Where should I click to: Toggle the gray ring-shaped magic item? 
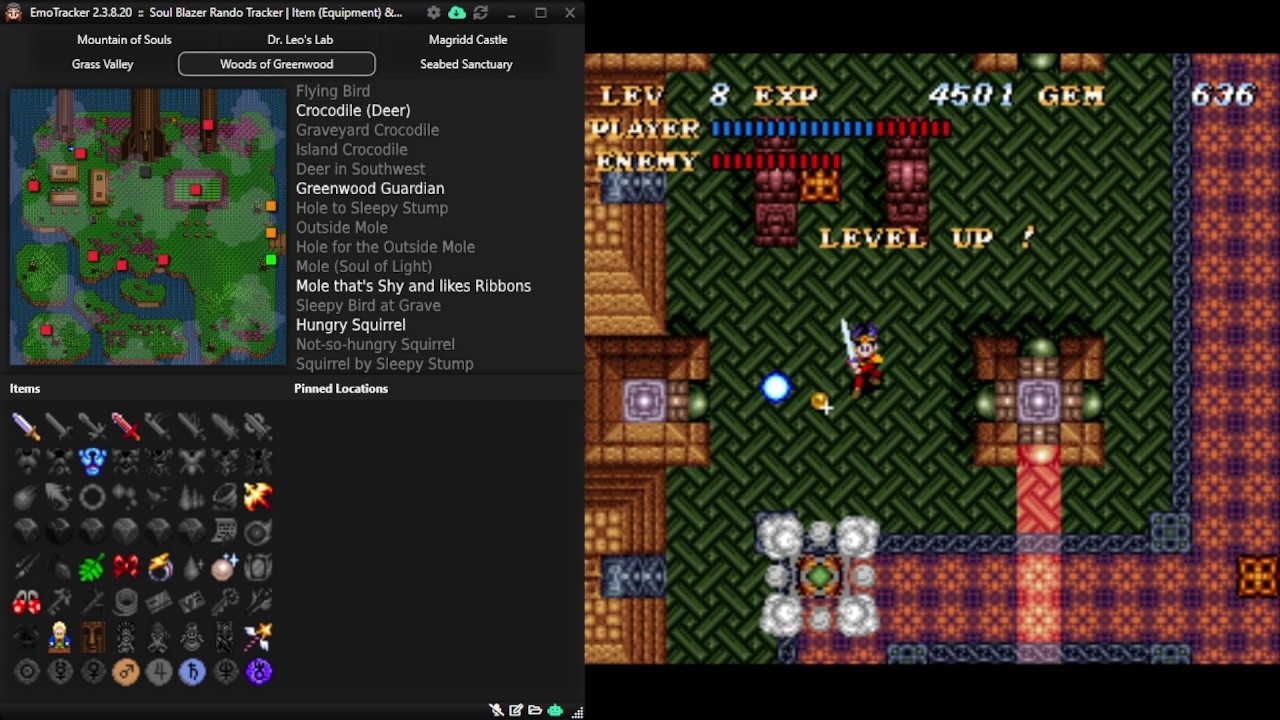pyautogui.click(x=92, y=496)
